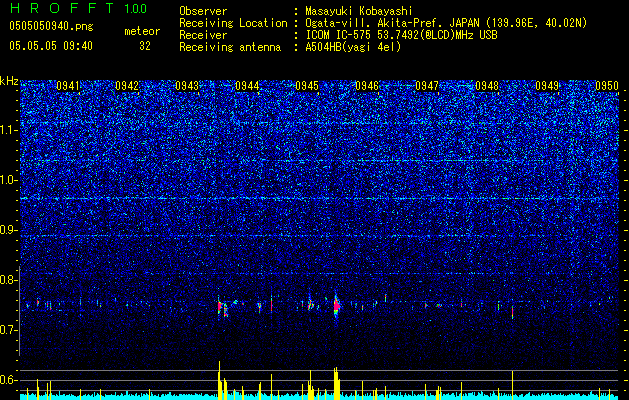Click the 'Observer' field label
Screen dimensions: 629x400
[203, 11]
